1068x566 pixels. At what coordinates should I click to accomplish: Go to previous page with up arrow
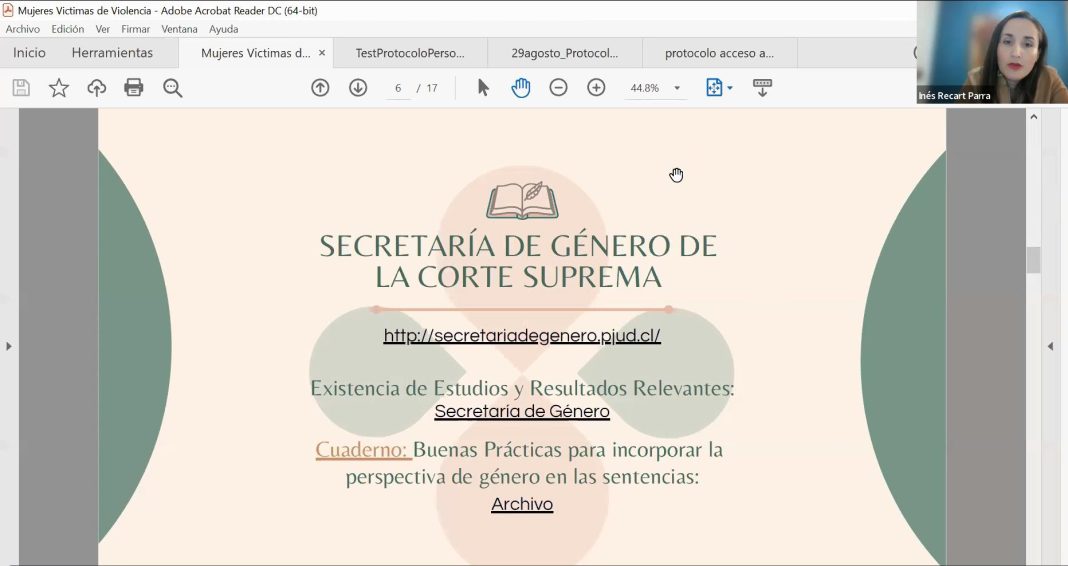click(320, 88)
